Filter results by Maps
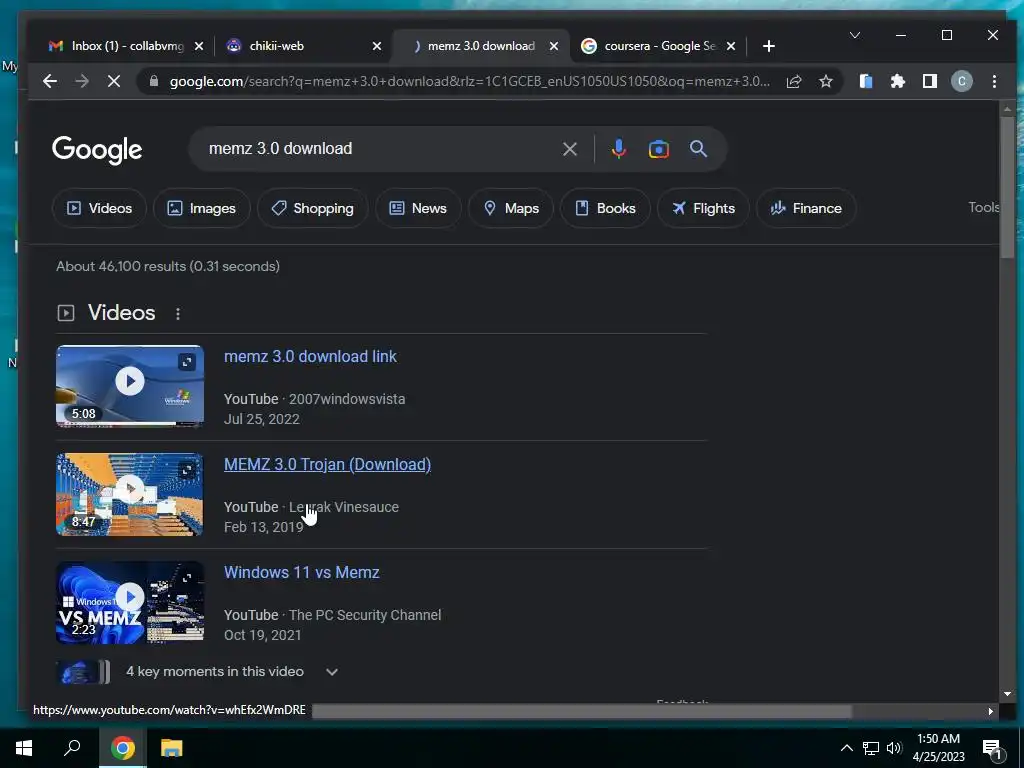Screen dimensions: 1024x768 [x=511, y=208]
